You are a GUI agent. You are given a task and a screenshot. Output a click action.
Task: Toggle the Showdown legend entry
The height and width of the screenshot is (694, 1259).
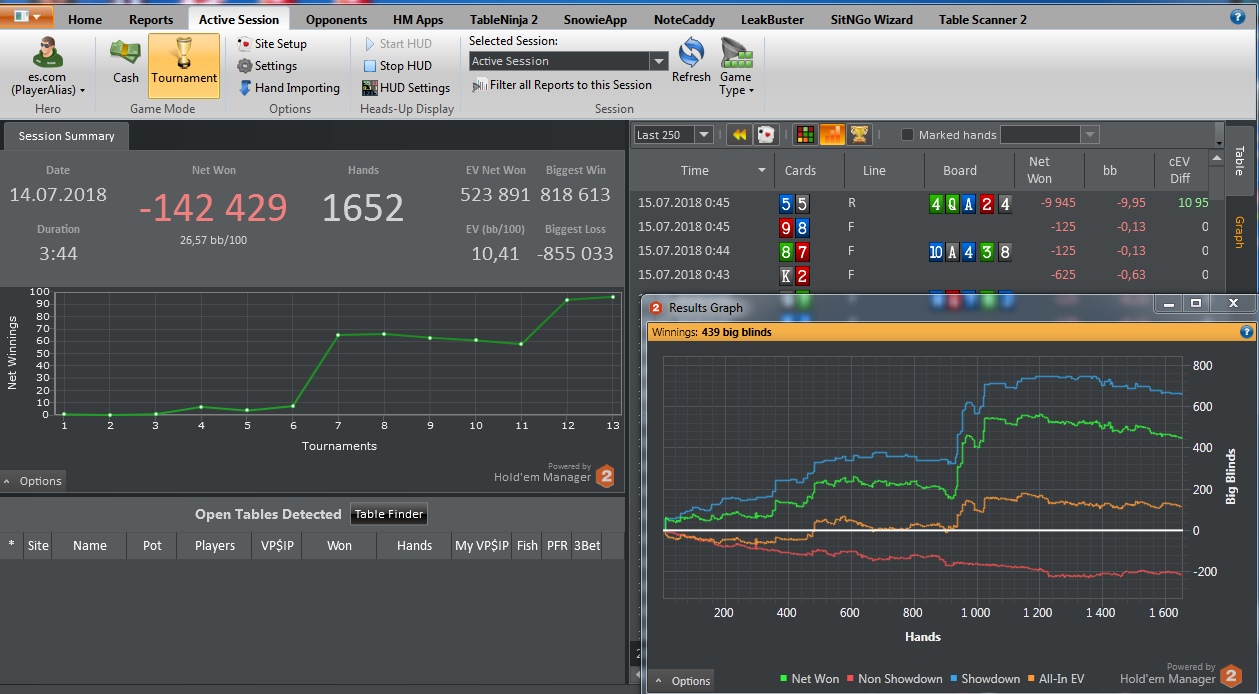tap(984, 679)
